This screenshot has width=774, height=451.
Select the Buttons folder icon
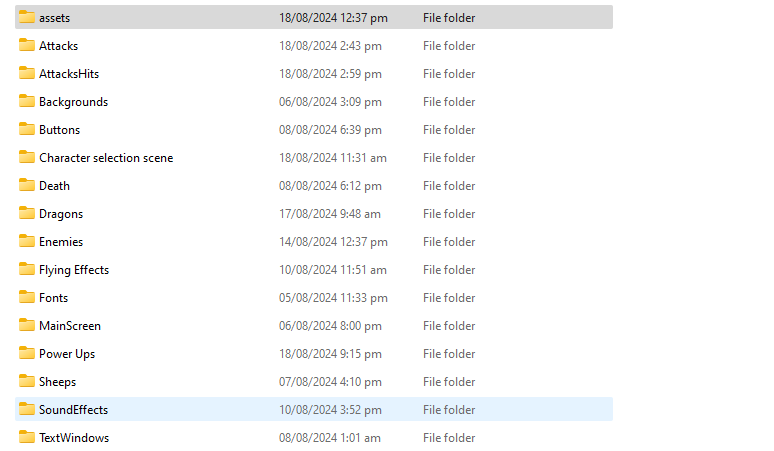[x=27, y=129]
